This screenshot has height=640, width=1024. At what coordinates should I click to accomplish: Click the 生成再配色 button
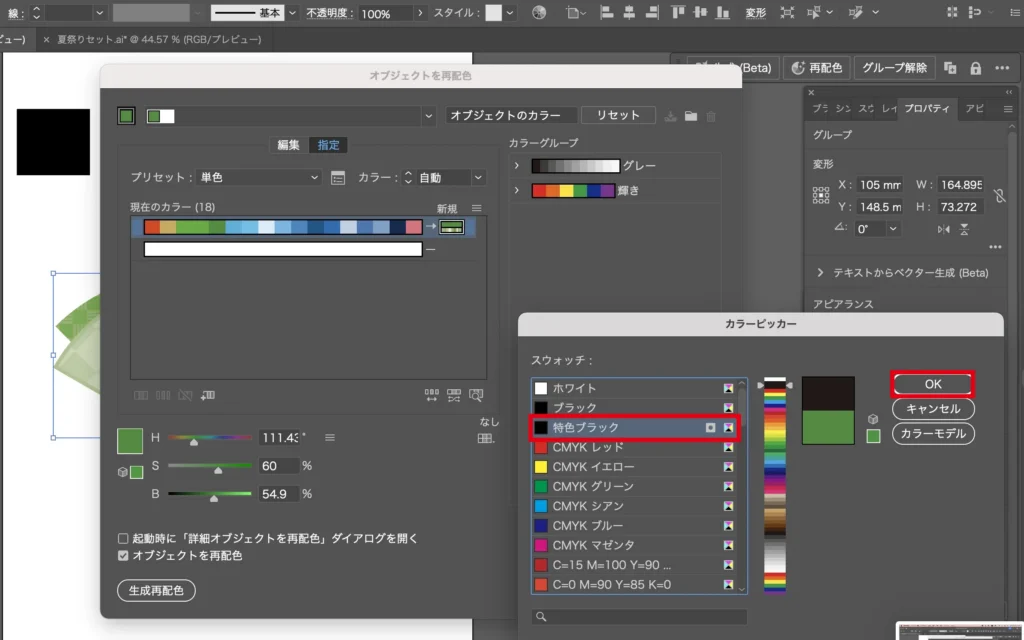(156, 590)
